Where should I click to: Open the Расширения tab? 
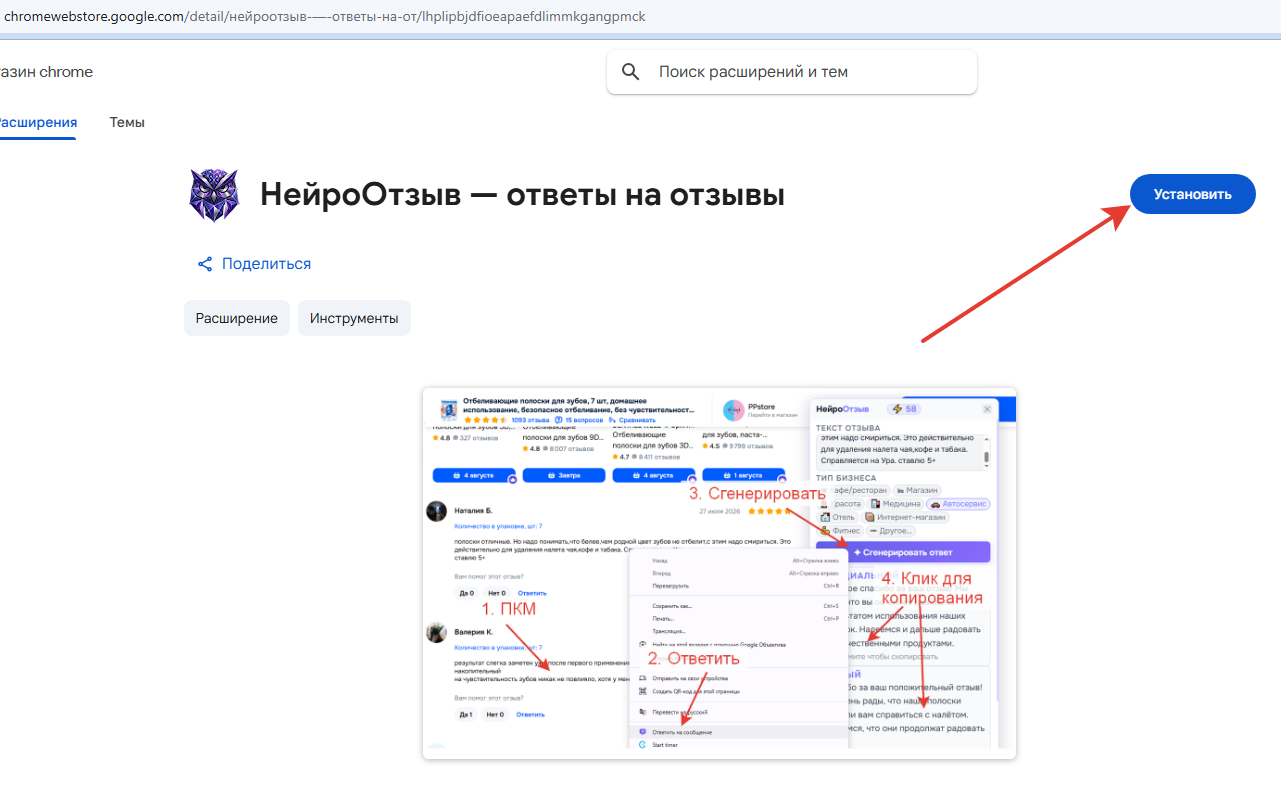coord(38,122)
